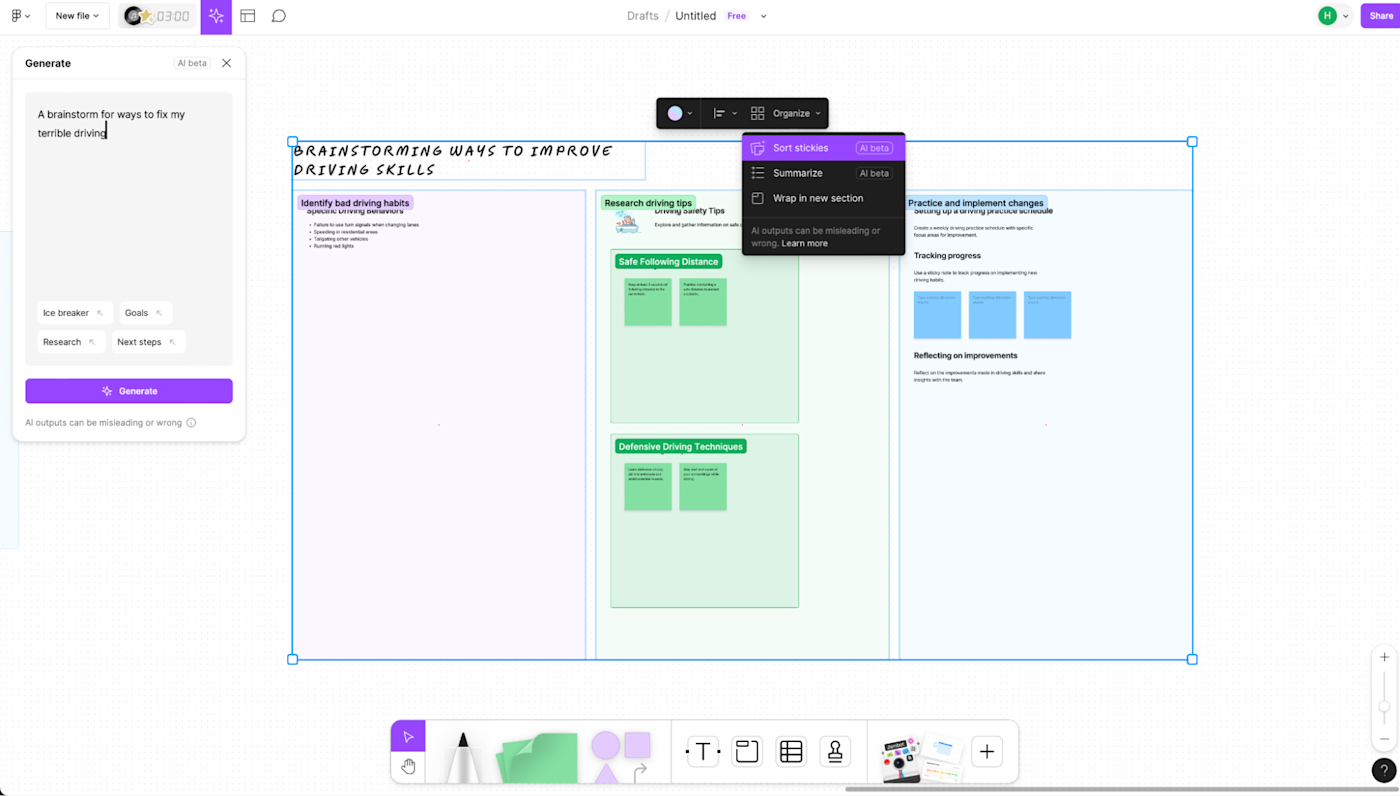Choose Sort stickies from Organize menu

pyautogui.click(x=823, y=148)
